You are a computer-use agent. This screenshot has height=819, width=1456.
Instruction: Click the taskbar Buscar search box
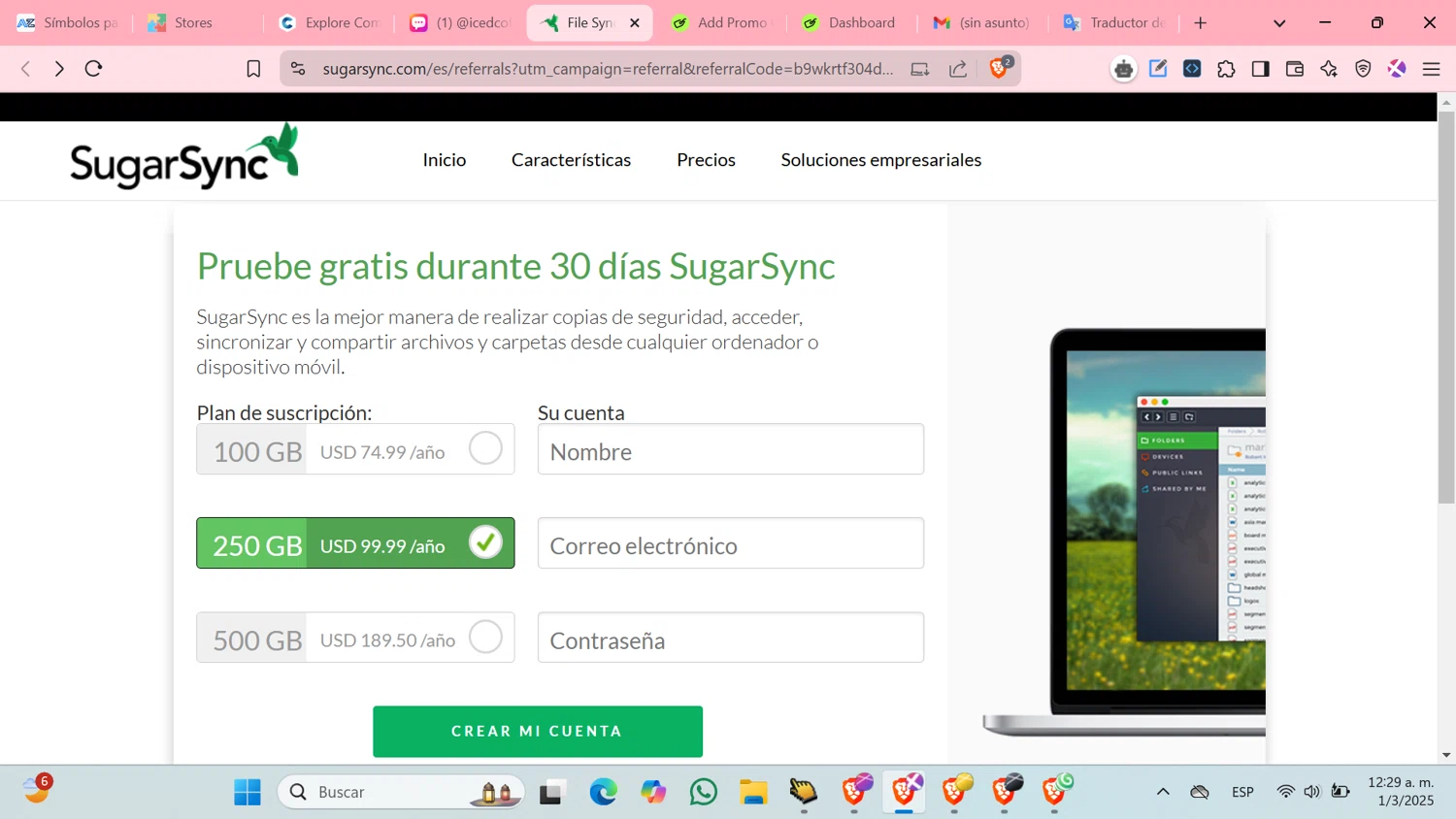pyautogui.click(x=401, y=792)
